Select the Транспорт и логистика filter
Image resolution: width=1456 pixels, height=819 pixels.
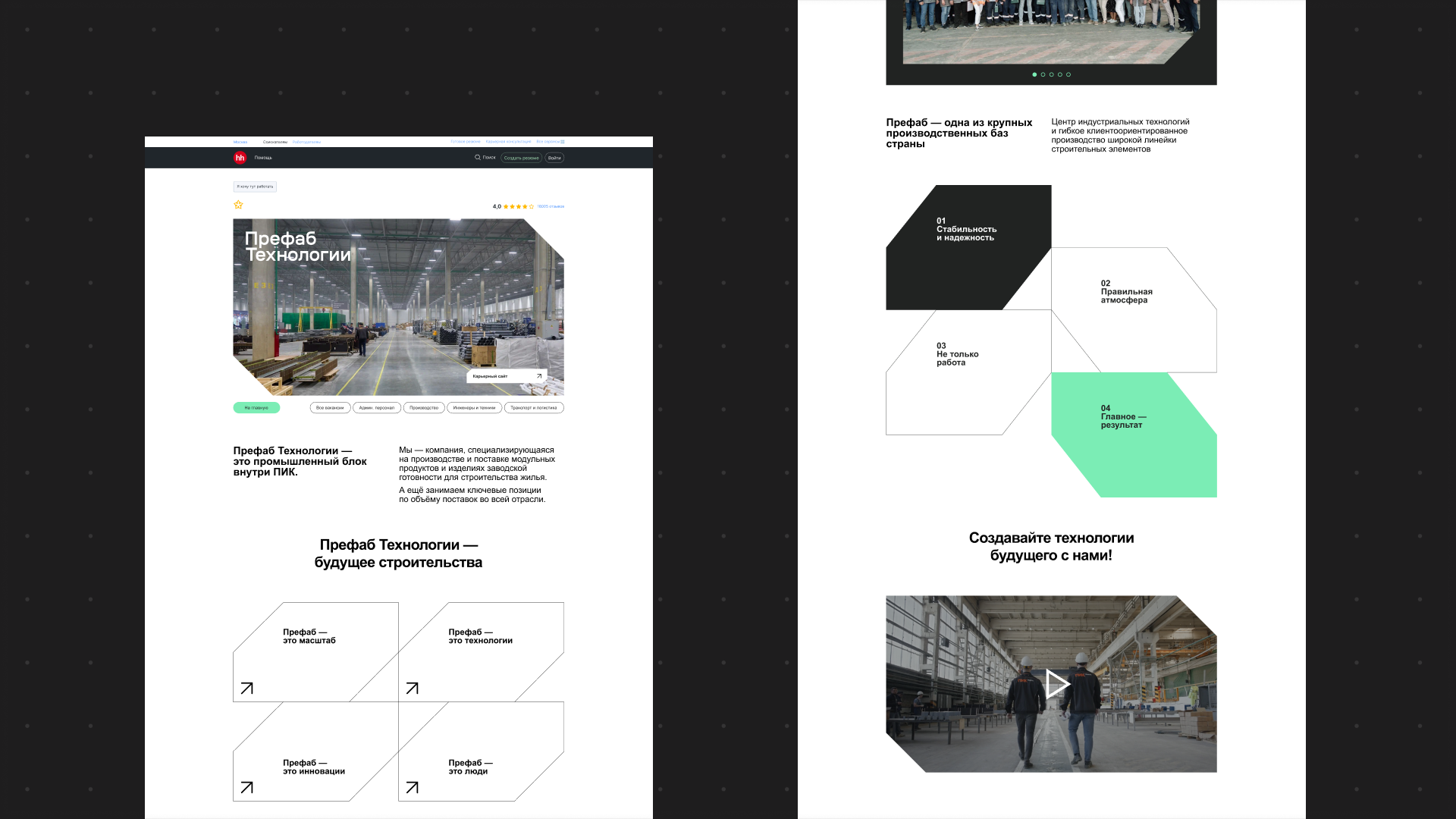[x=534, y=408]
